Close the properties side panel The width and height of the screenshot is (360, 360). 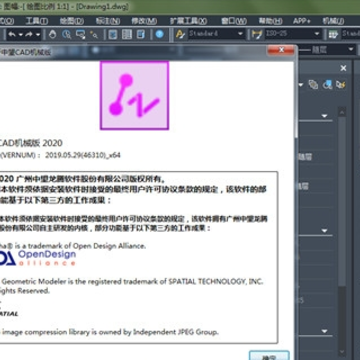coord(343,68)
